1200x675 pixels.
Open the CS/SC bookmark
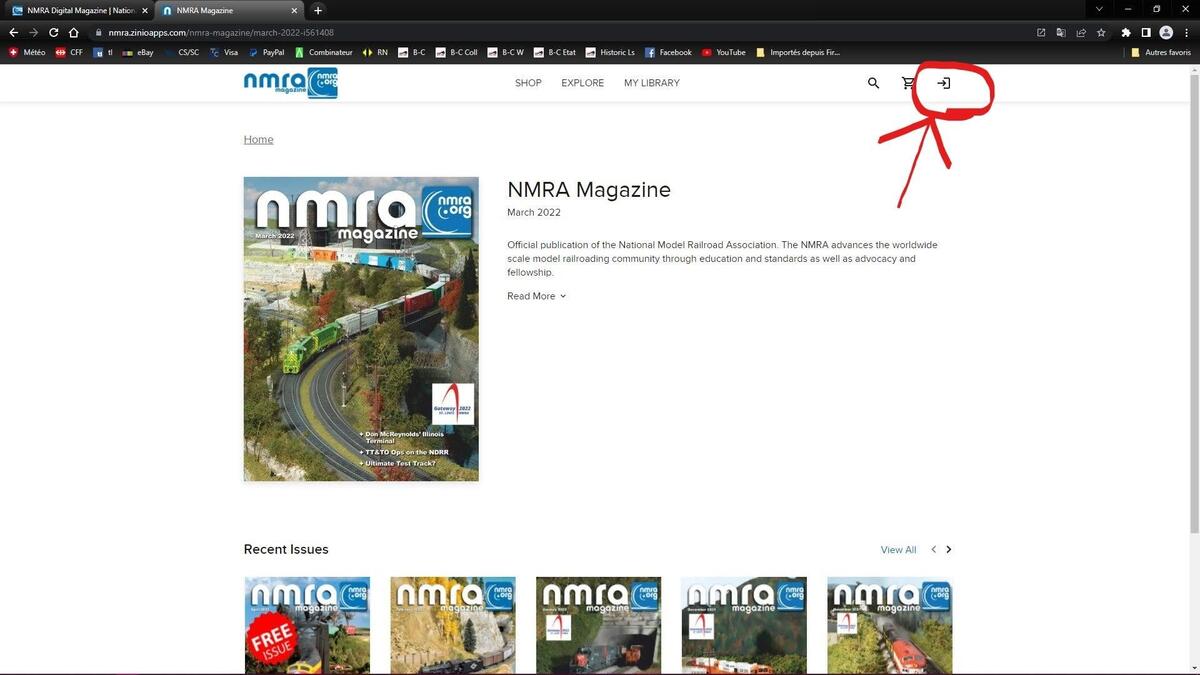coord(182,52)
